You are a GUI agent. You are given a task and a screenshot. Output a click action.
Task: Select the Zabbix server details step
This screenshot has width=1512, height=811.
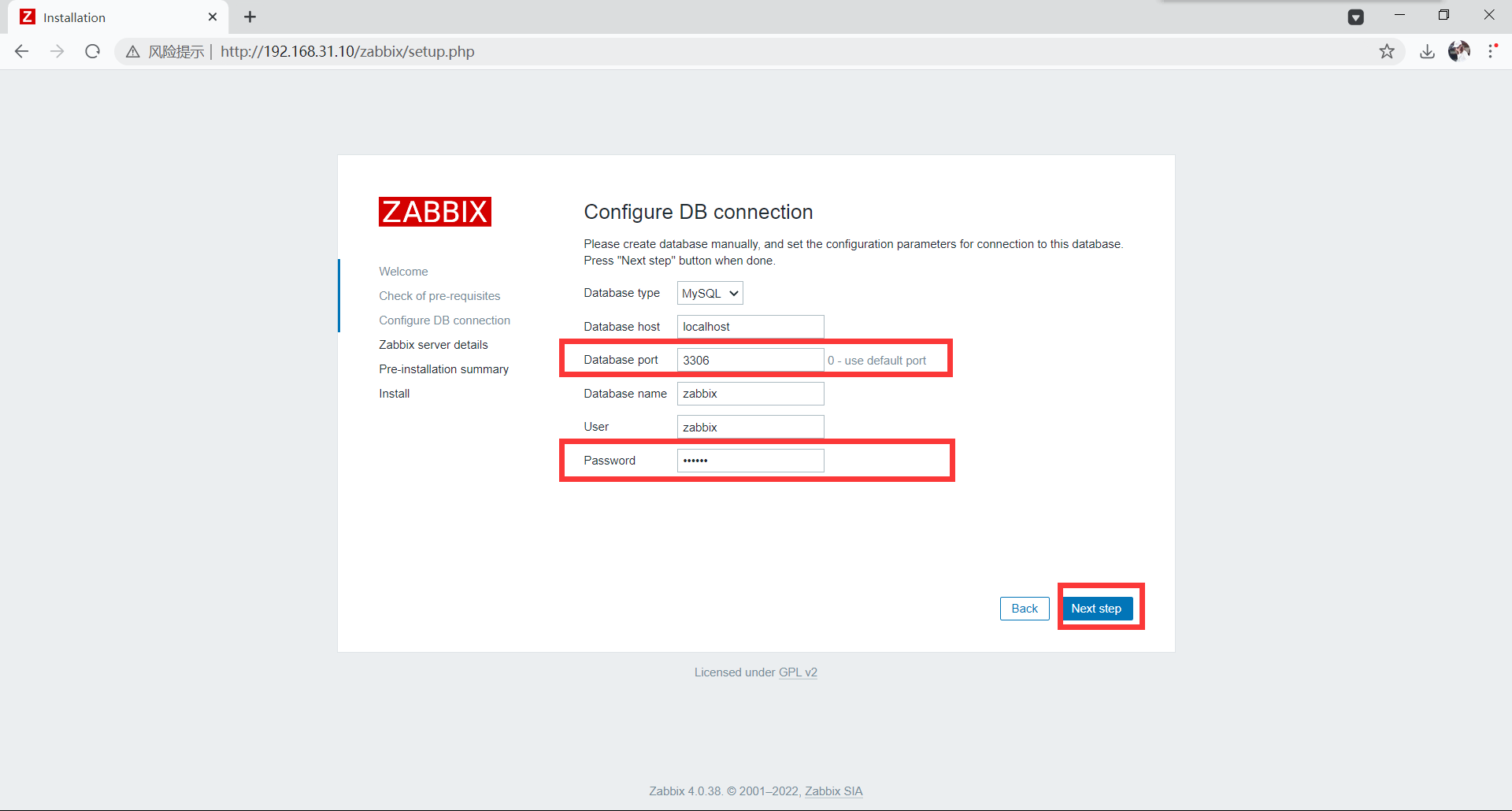tap(433, 345)
